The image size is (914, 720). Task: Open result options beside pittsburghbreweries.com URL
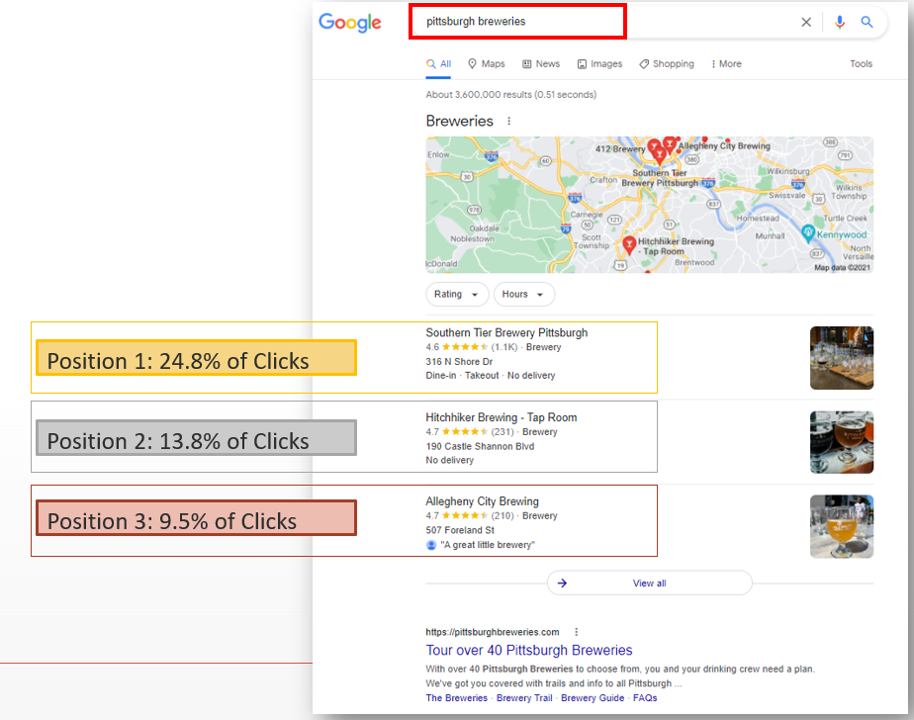coord(576,632)
